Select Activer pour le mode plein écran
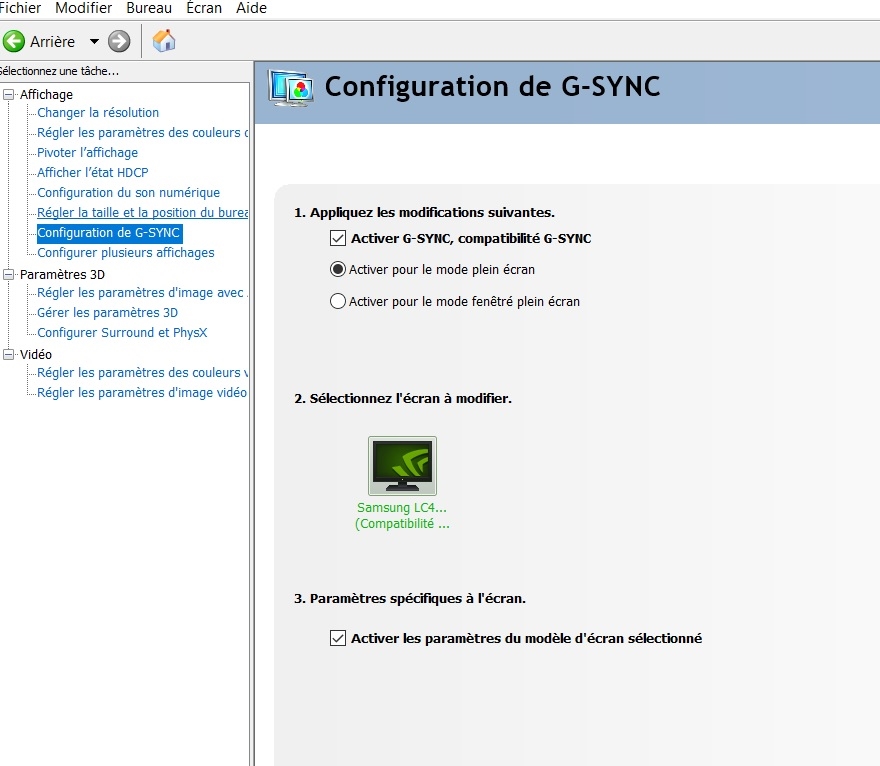The image size is (880, 766). pos(338,269)
